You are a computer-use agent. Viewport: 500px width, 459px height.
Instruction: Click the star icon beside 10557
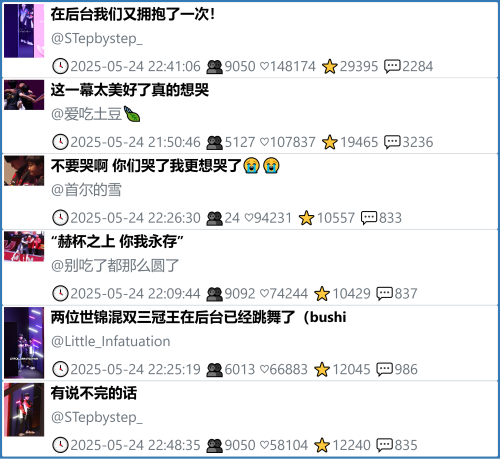[x=306, y=218]
